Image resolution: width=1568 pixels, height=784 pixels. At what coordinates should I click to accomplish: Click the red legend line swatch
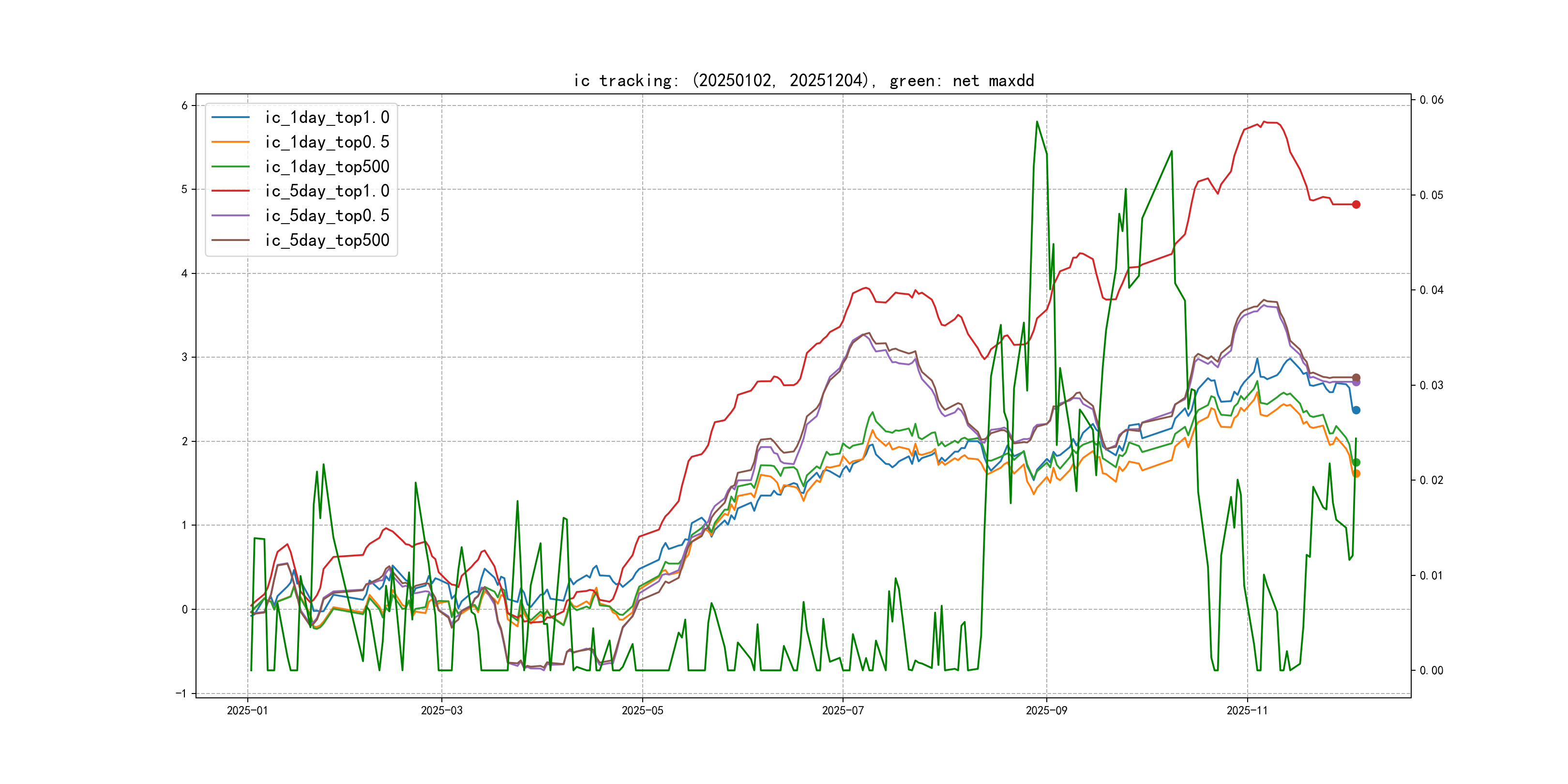[x=230, y=191]
